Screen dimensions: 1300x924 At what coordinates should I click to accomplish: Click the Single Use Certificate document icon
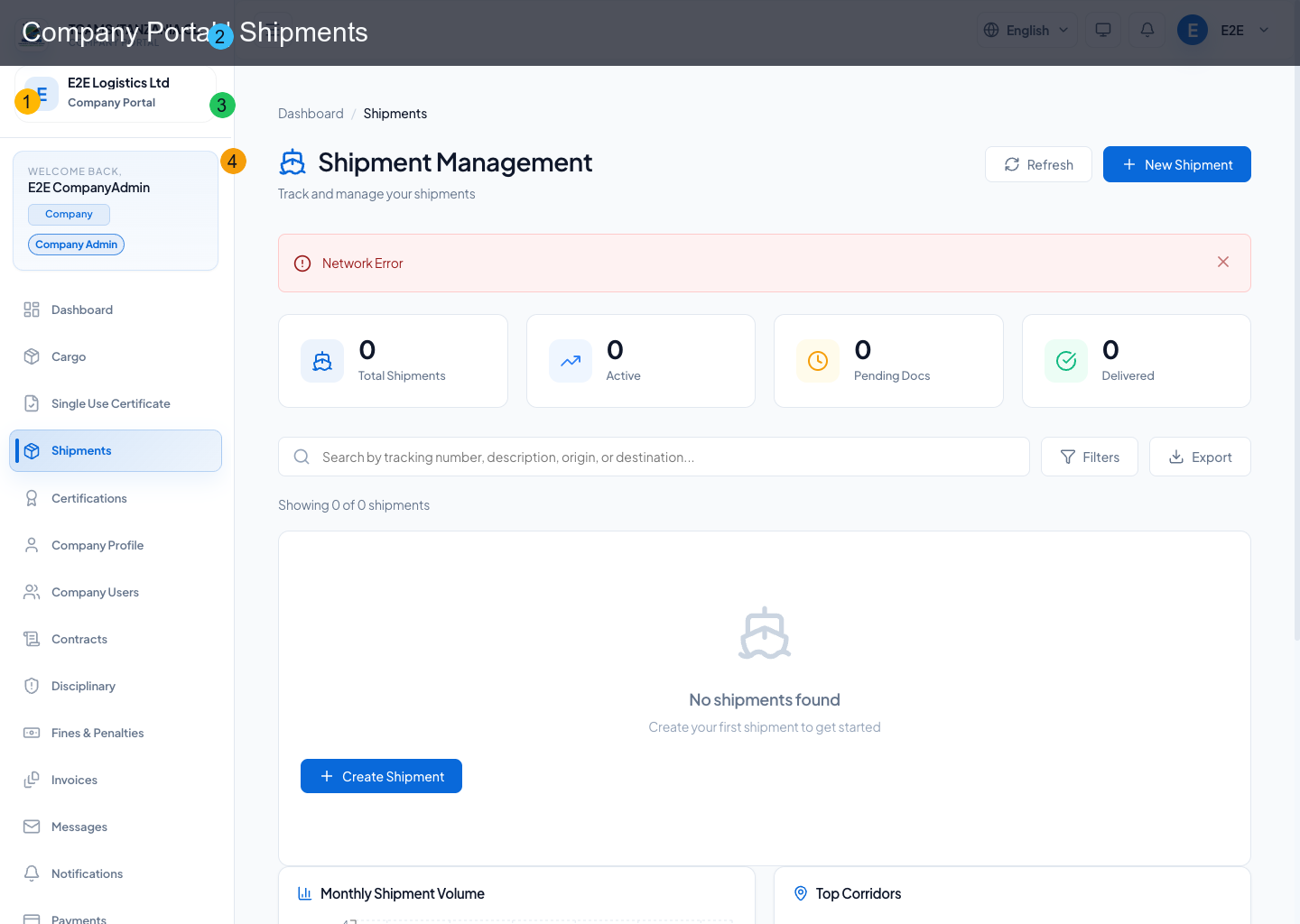point(32,403)
